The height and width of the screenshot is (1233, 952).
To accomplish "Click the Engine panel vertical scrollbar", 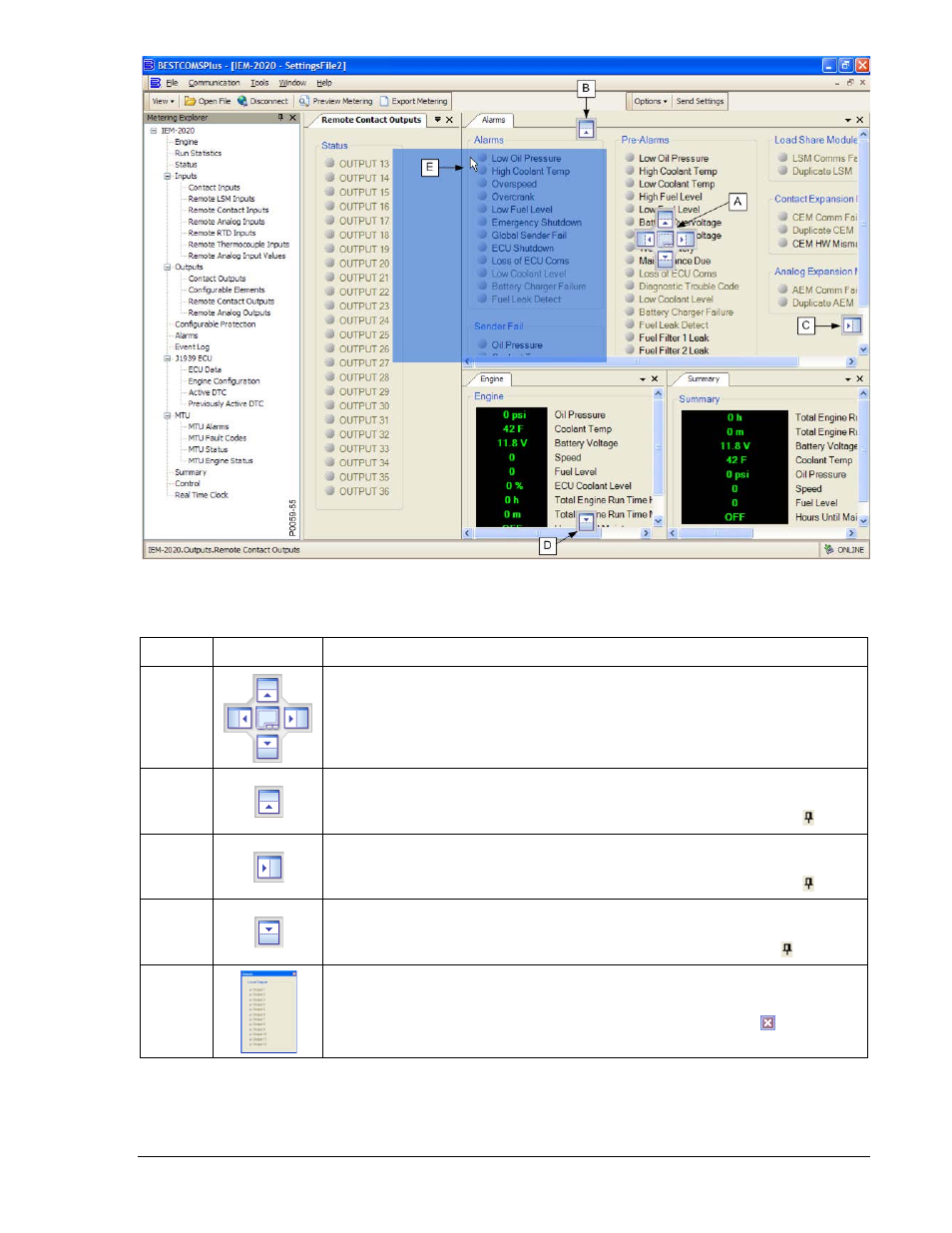I will (x=658, y=457).
